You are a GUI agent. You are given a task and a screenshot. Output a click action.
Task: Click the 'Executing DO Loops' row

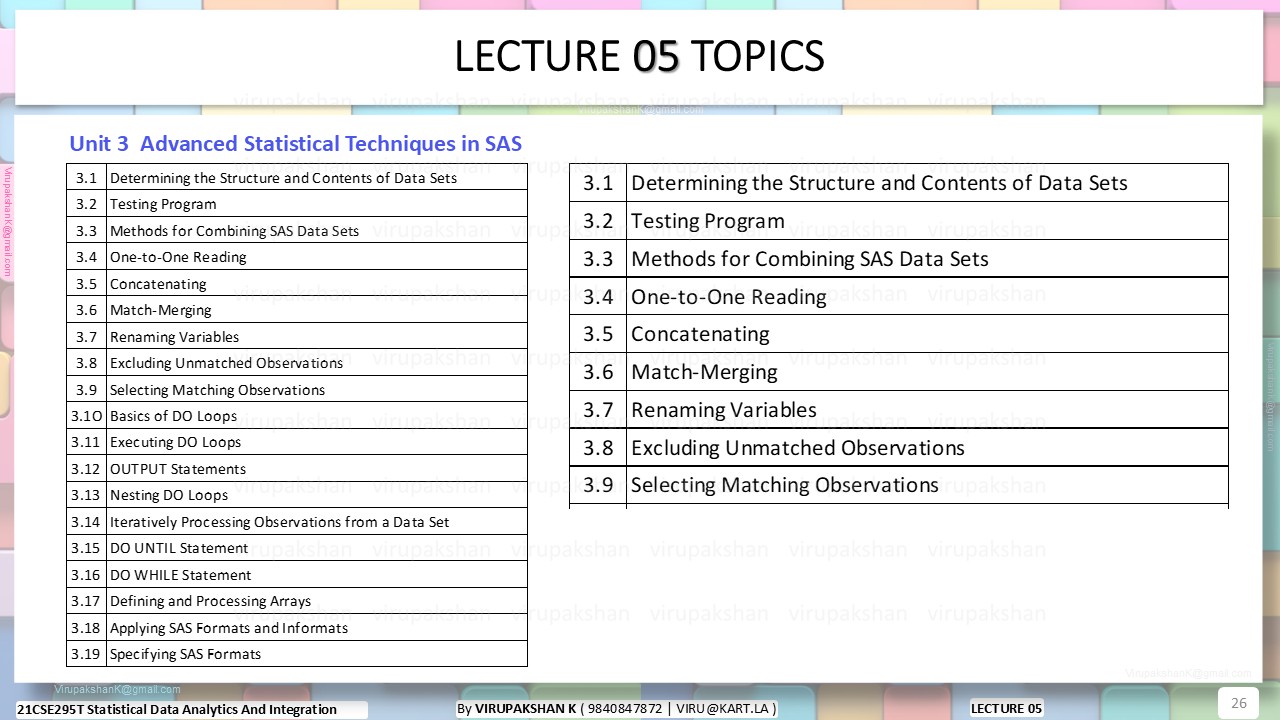coord(297,442)
